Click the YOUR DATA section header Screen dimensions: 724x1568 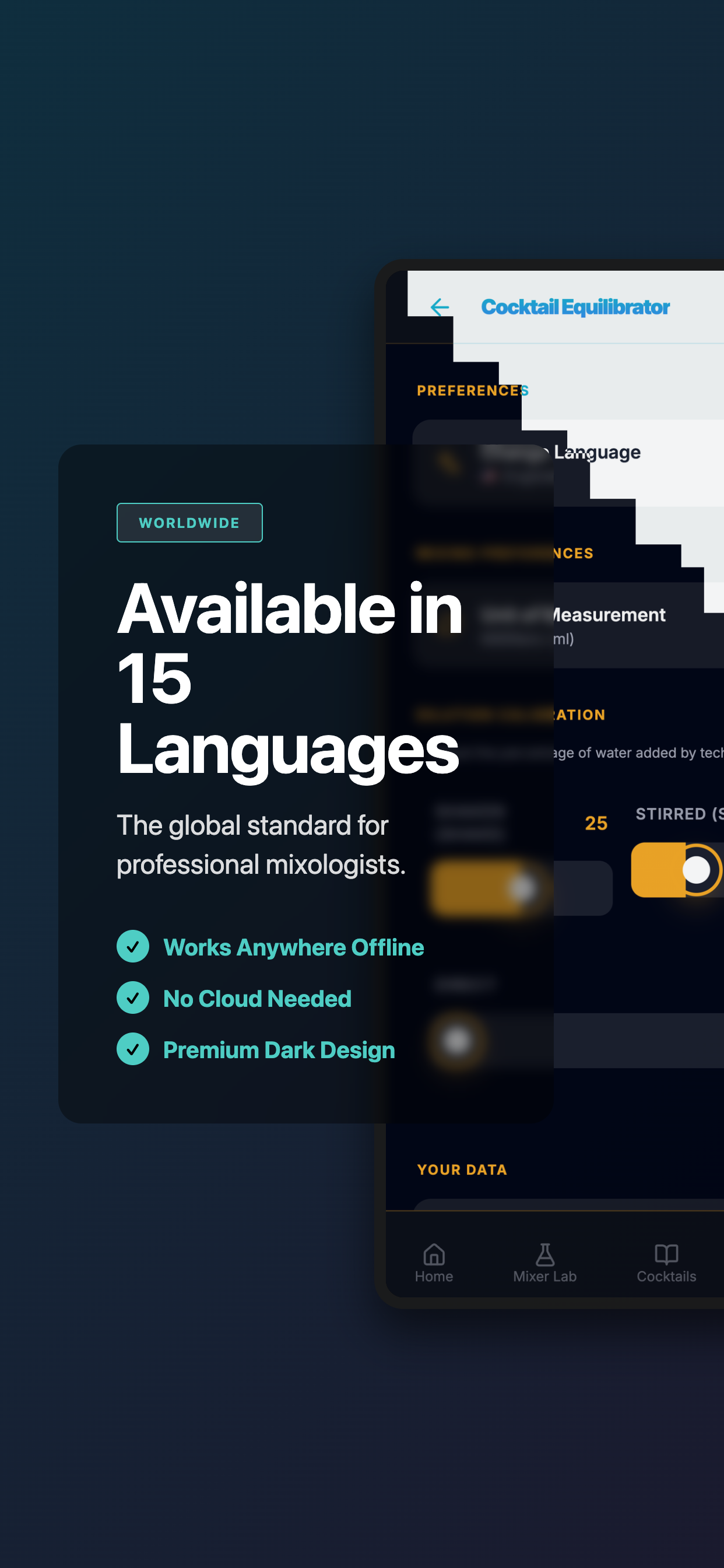click(x=462, y=1170)
